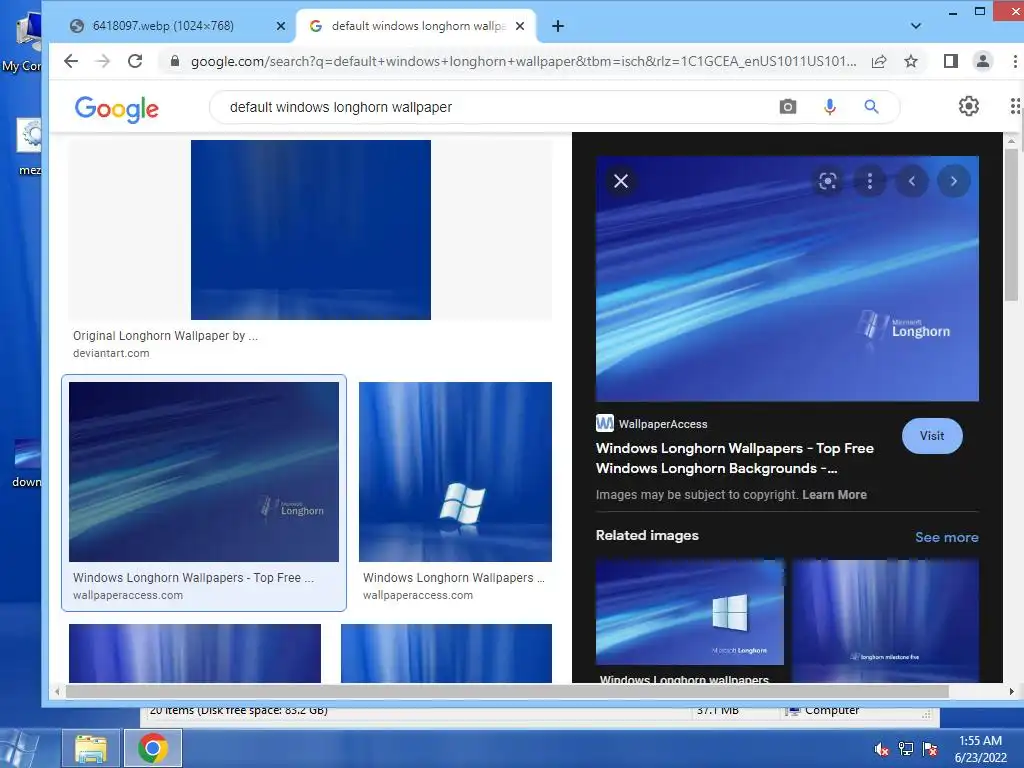Viewport: 1024px width, 768px height.
Task: Show previous image in preview panel
Action: point(912,181)
